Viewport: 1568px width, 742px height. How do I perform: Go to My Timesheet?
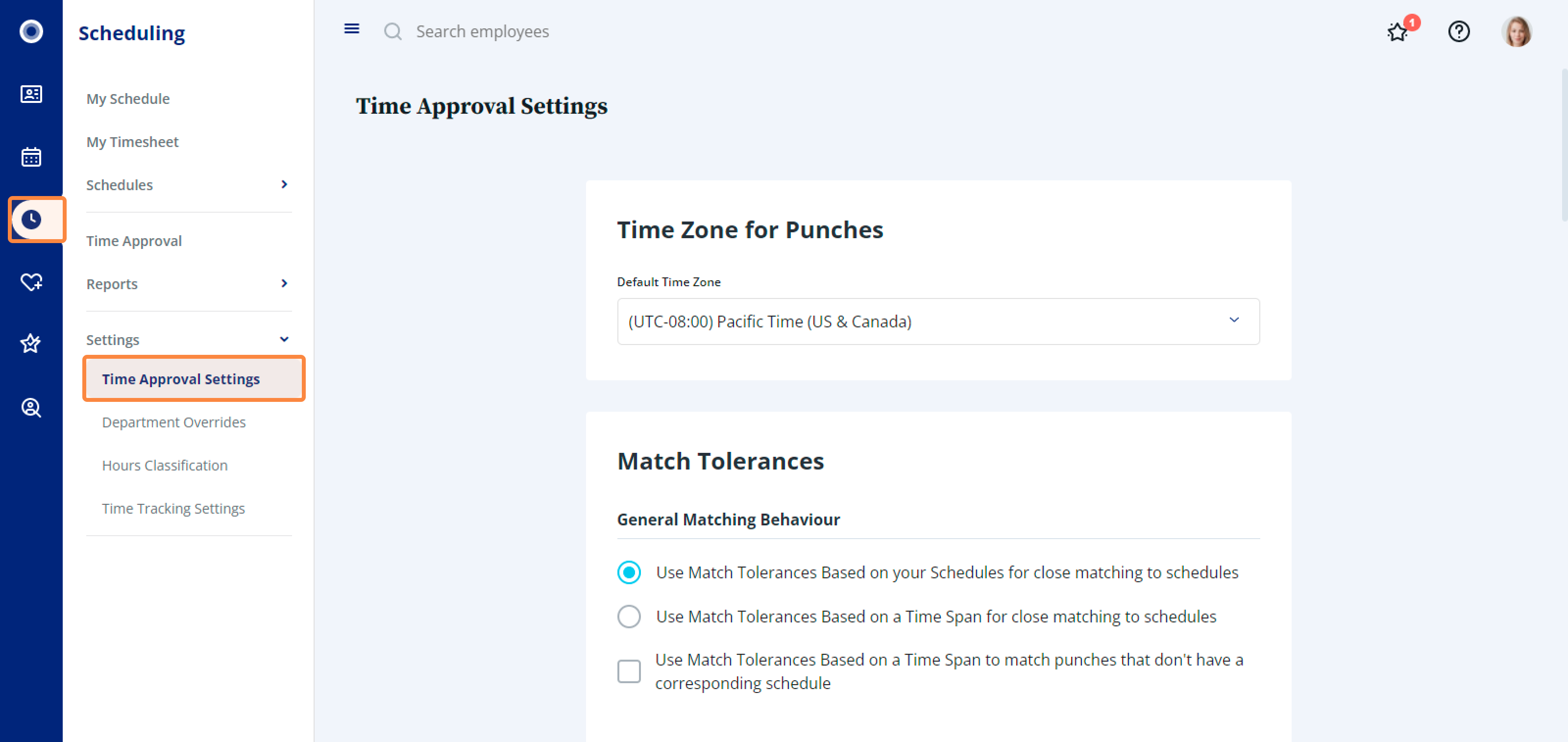point(132,142)
